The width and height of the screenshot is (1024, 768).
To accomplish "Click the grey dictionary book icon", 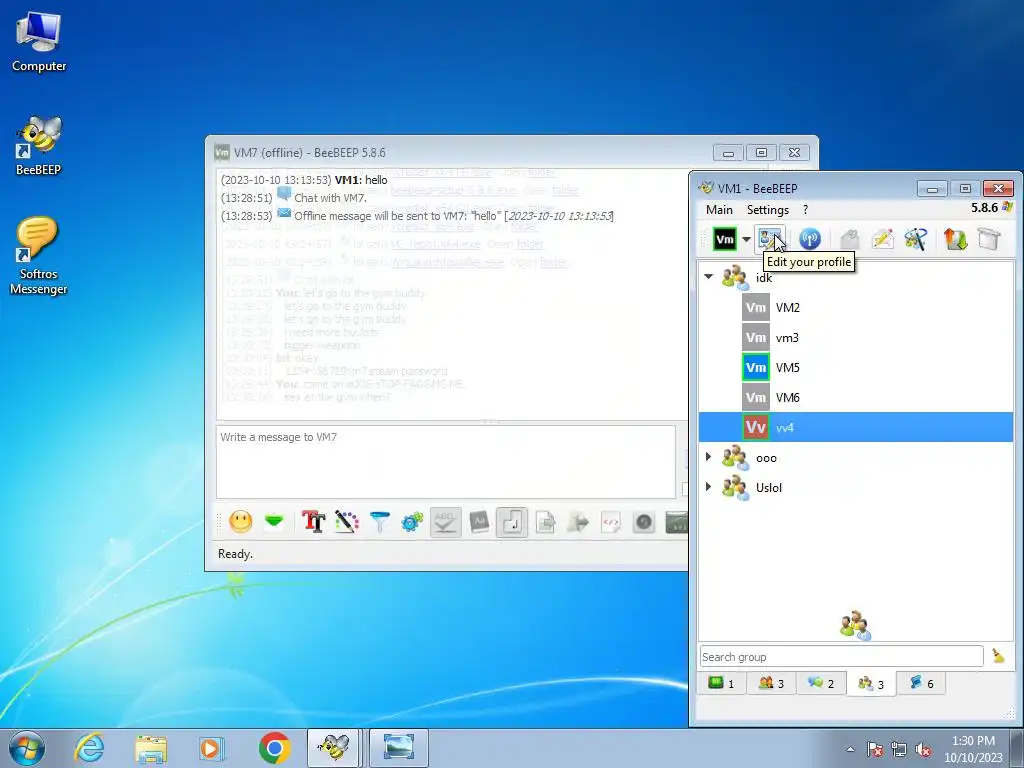I will click(479, 522).
